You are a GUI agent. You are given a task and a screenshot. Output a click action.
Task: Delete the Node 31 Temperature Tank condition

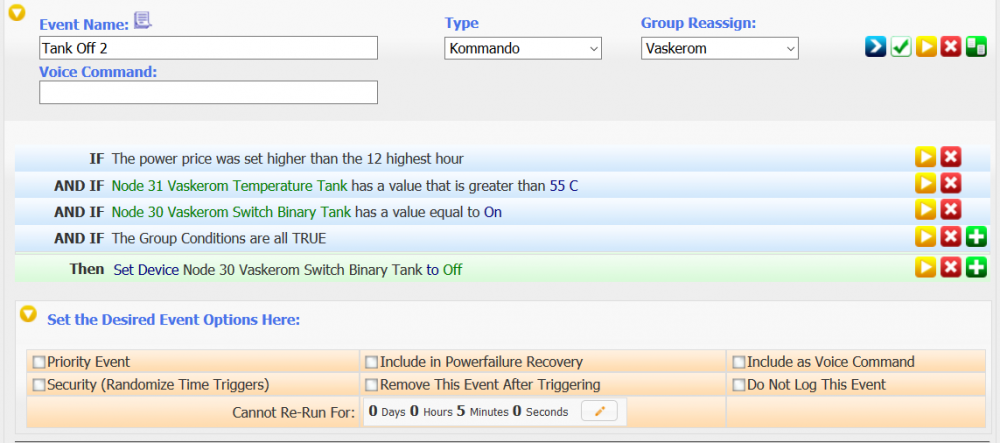[951, 184]
